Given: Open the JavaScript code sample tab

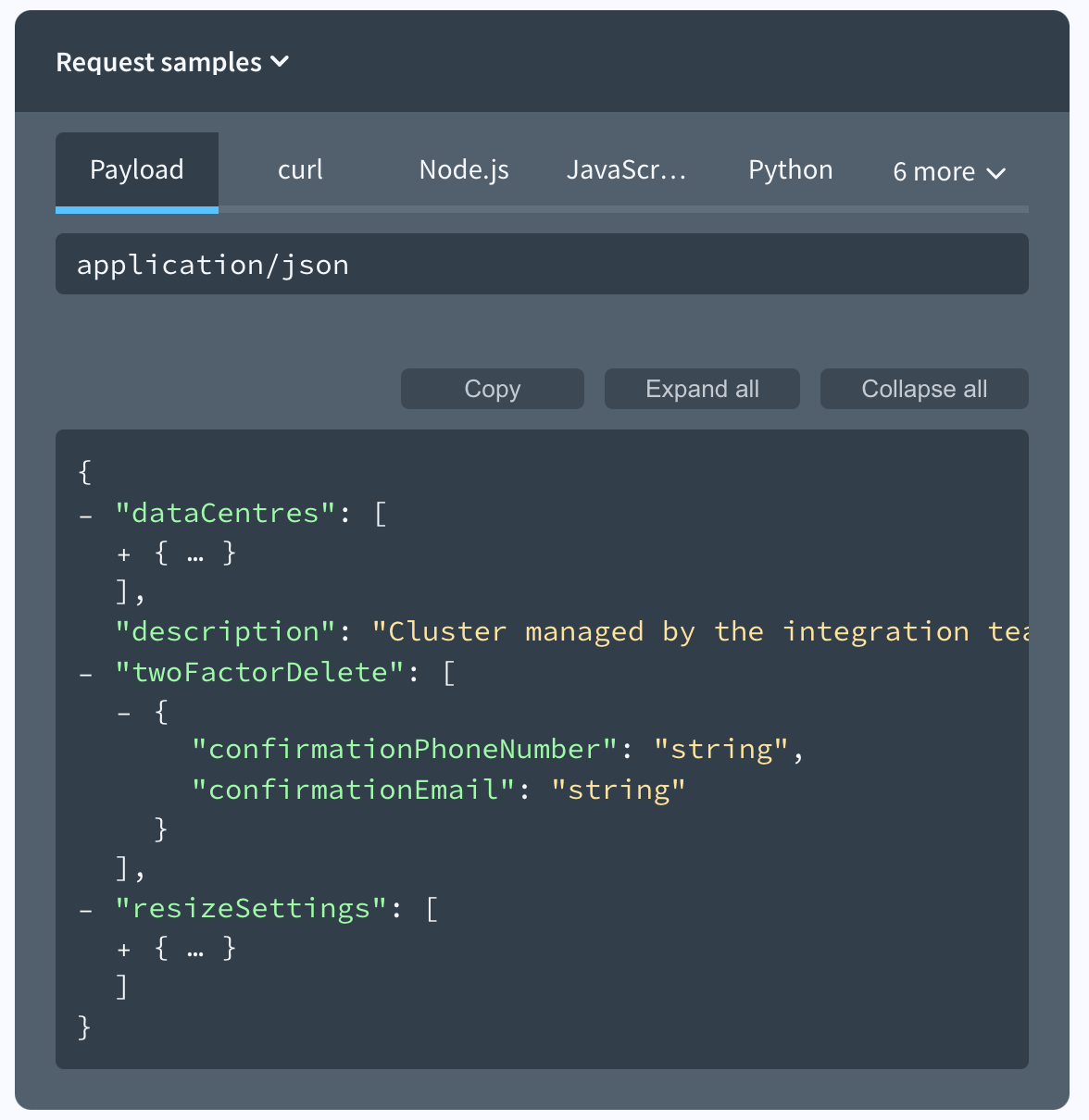Looking at the screenshot, I should 626,169.
